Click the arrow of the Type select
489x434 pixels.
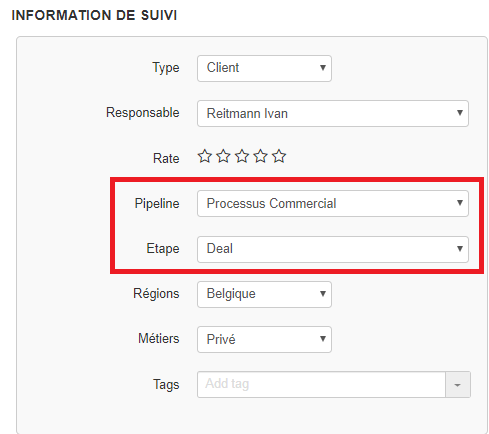(x=323, y=68)
